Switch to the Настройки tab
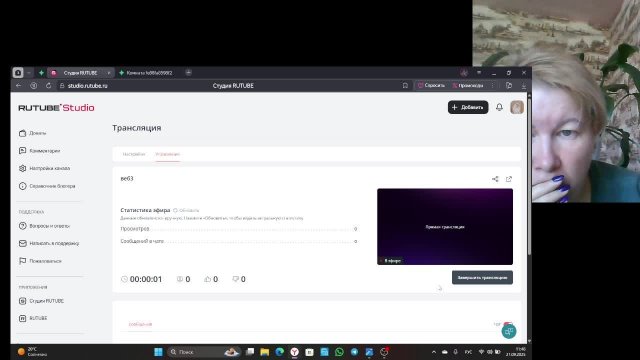Image resolution: width=640 pixels, height=360 pixels. pos(134,154)
